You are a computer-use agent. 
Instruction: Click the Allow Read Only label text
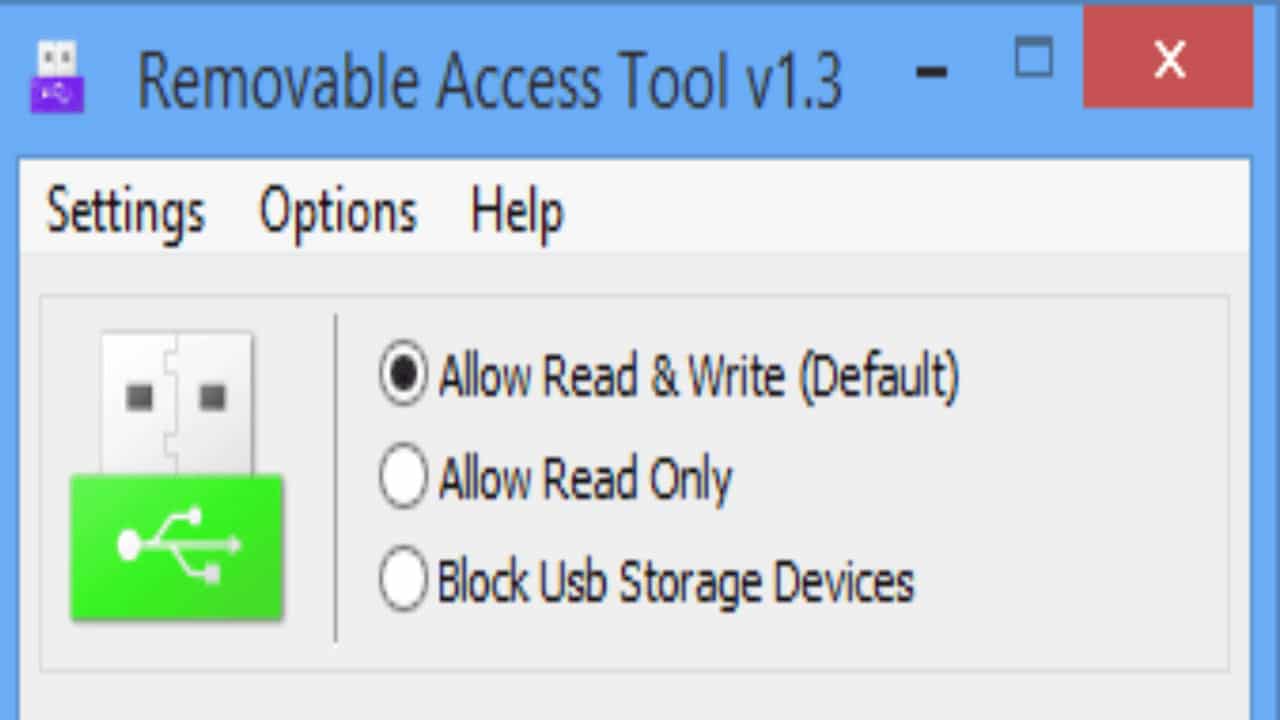tap(585, 478)
